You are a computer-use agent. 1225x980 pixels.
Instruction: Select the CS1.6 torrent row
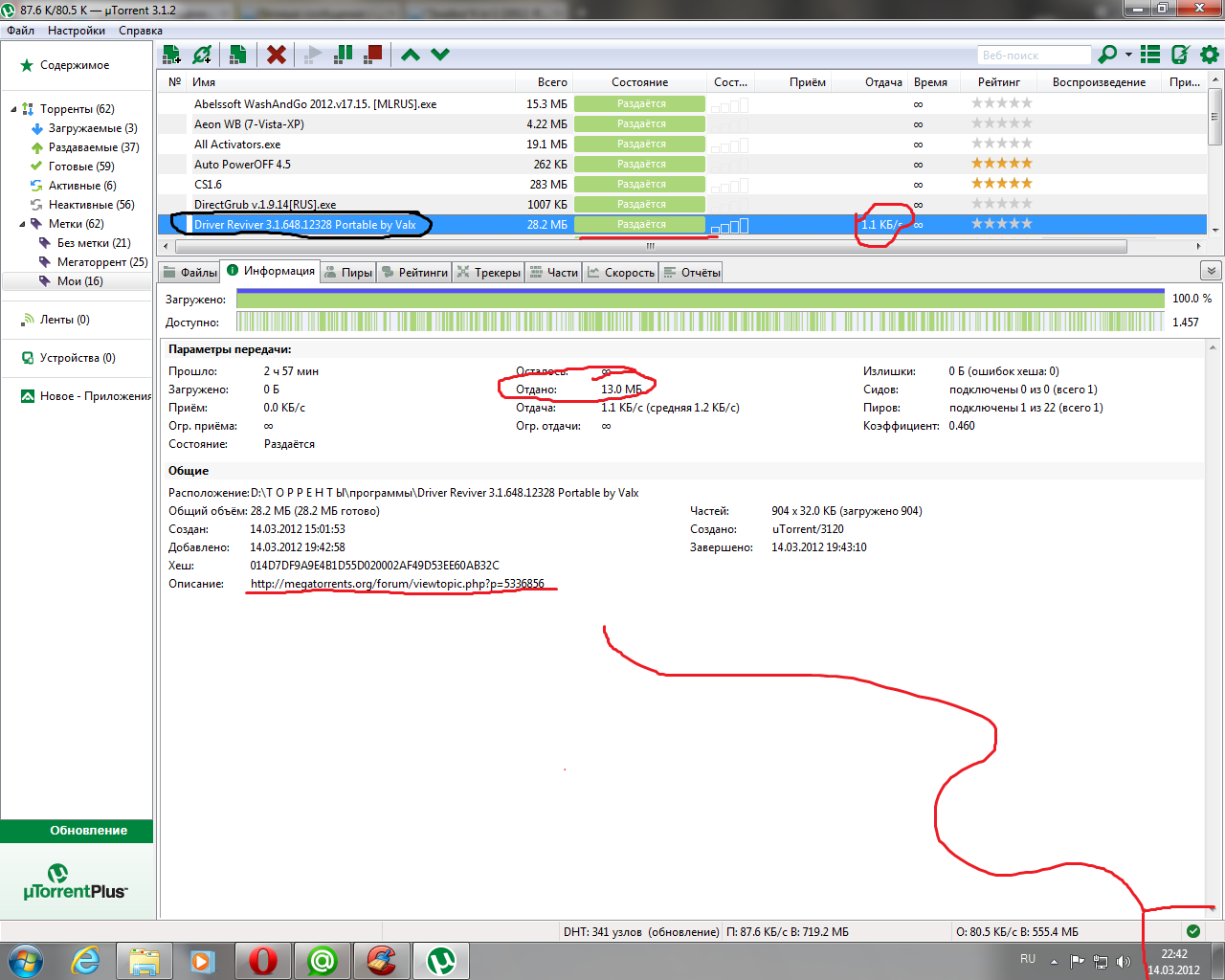click(x=682, y=185)
